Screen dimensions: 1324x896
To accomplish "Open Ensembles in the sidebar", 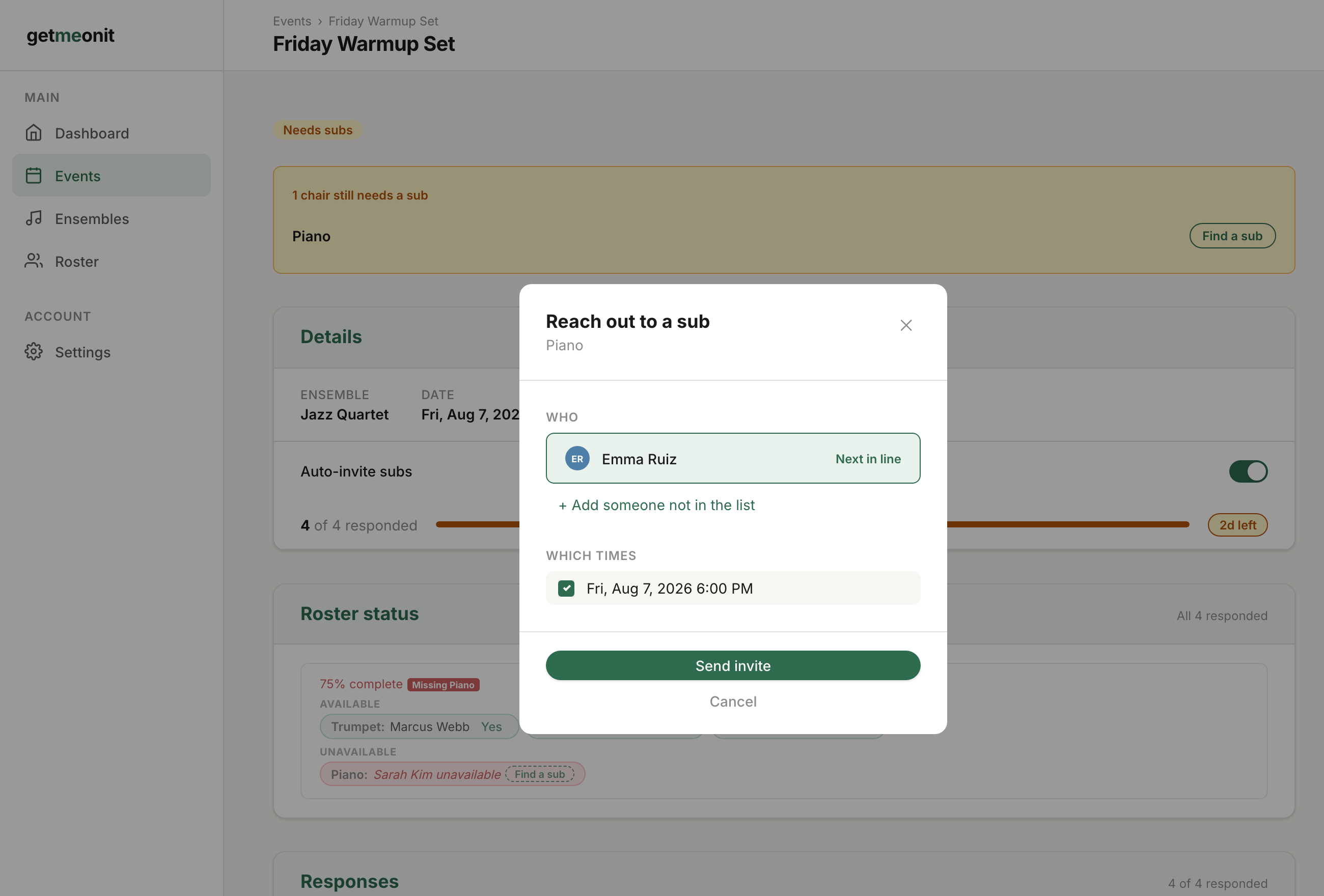I will point(112,218).
